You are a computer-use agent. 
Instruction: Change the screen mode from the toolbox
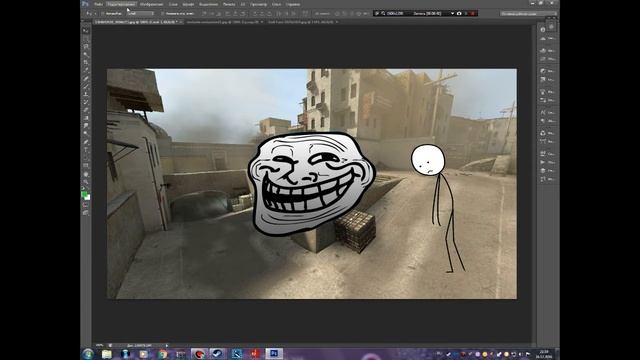86,213
